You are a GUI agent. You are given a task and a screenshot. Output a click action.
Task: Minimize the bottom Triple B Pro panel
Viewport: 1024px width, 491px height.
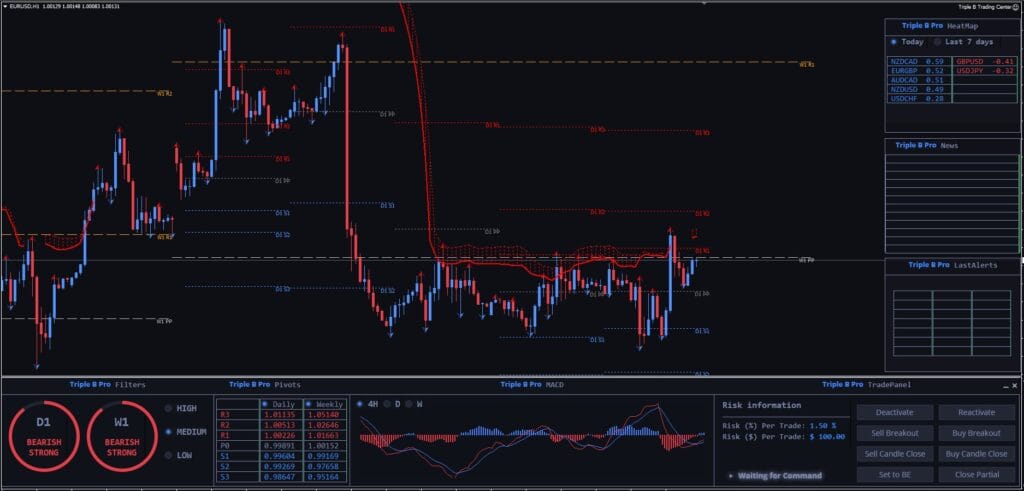point(1006,386)
